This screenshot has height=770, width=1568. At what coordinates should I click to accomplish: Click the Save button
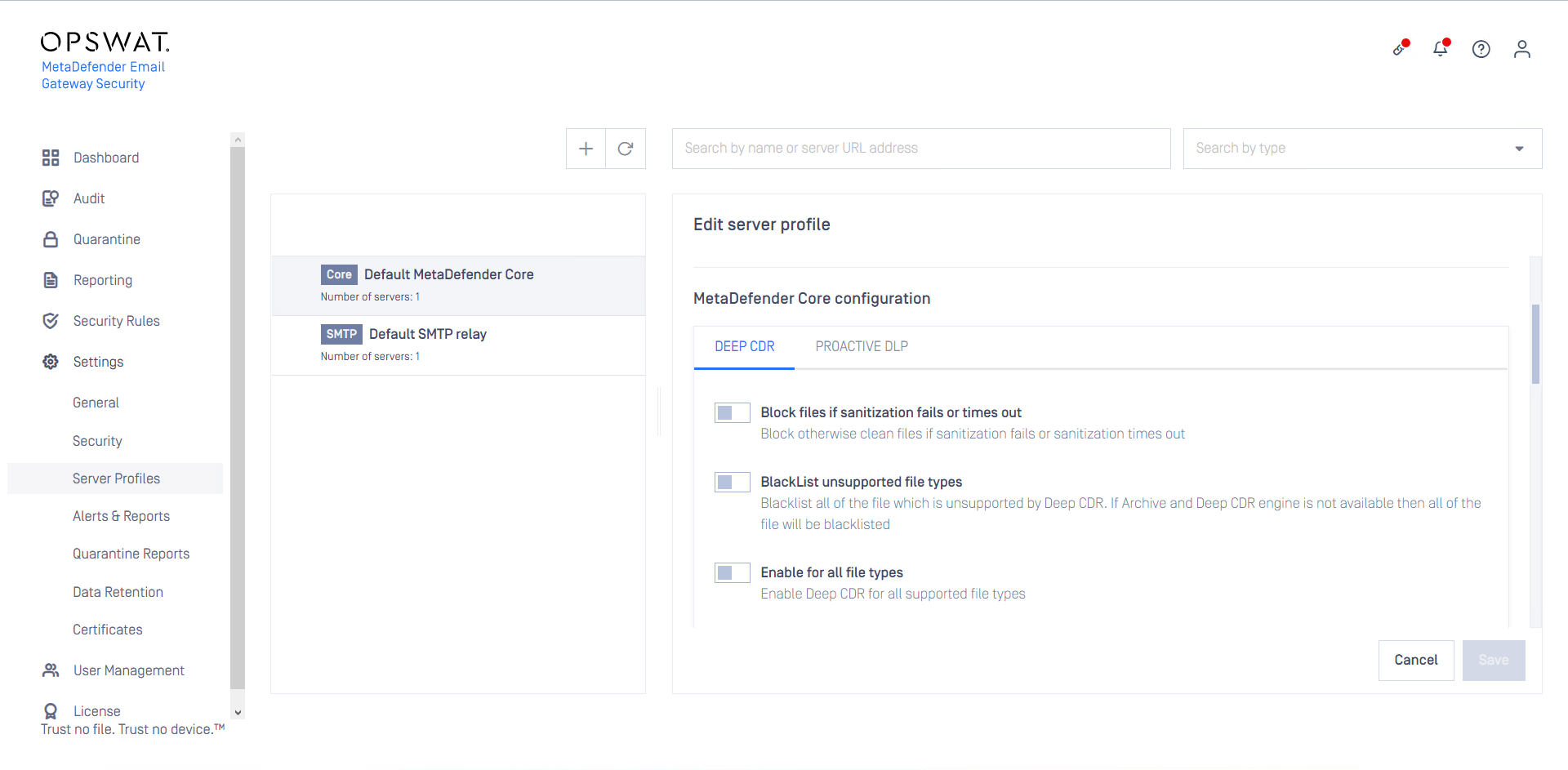tap(1494, 661)
